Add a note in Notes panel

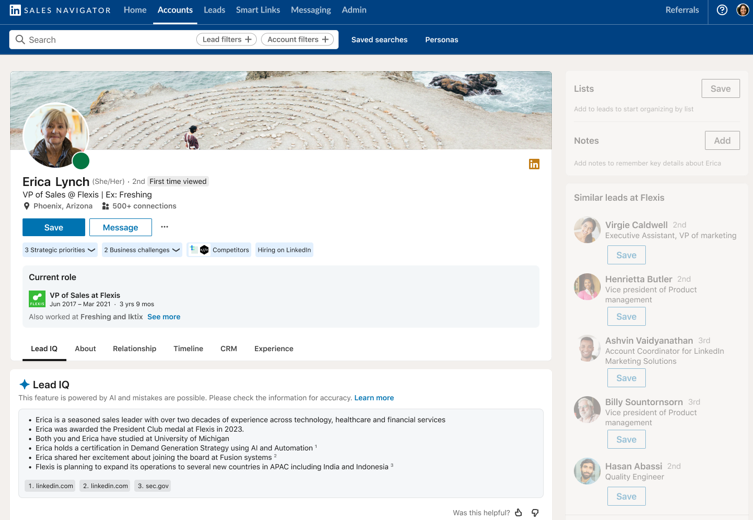(x=722, y=141)
